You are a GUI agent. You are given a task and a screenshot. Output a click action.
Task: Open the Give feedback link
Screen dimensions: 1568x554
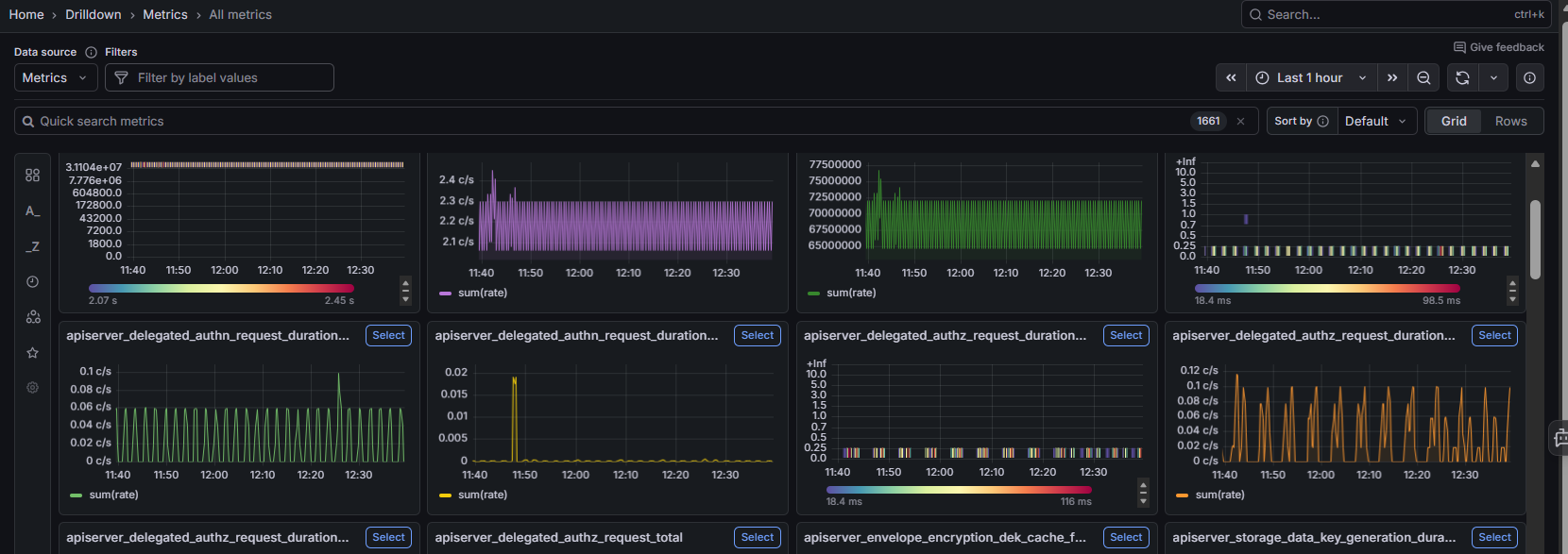[x=1499, y=47]
